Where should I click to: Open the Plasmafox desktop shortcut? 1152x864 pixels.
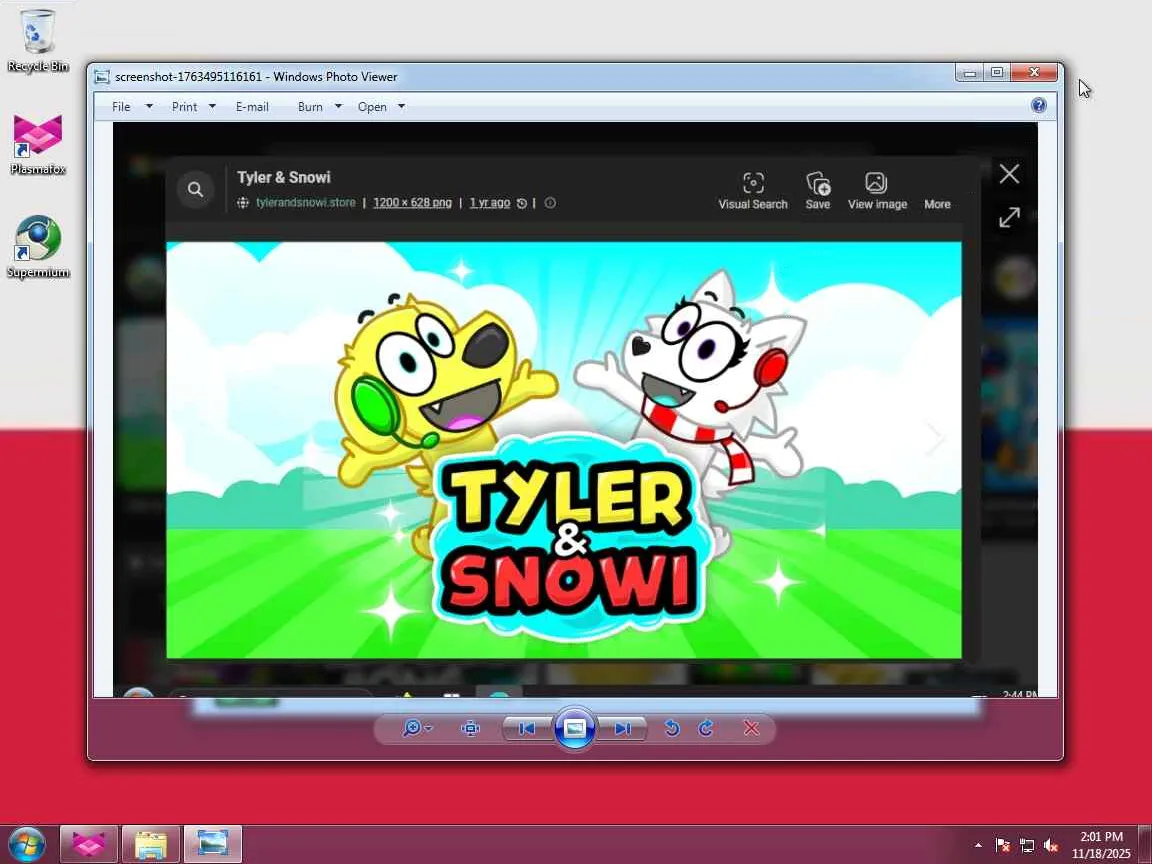click(x=37, y=145)
